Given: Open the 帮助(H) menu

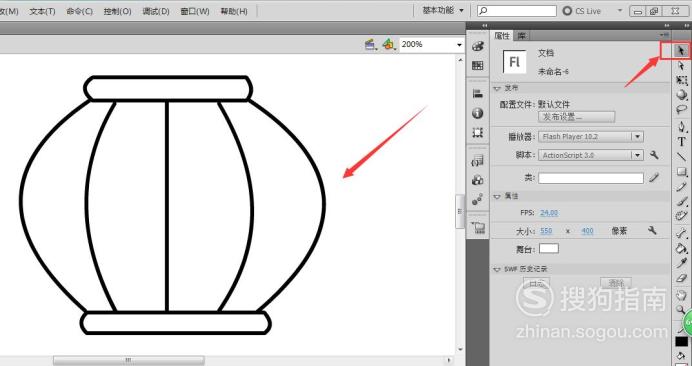Looking at the screenshot, I should (x=234, y=11).
